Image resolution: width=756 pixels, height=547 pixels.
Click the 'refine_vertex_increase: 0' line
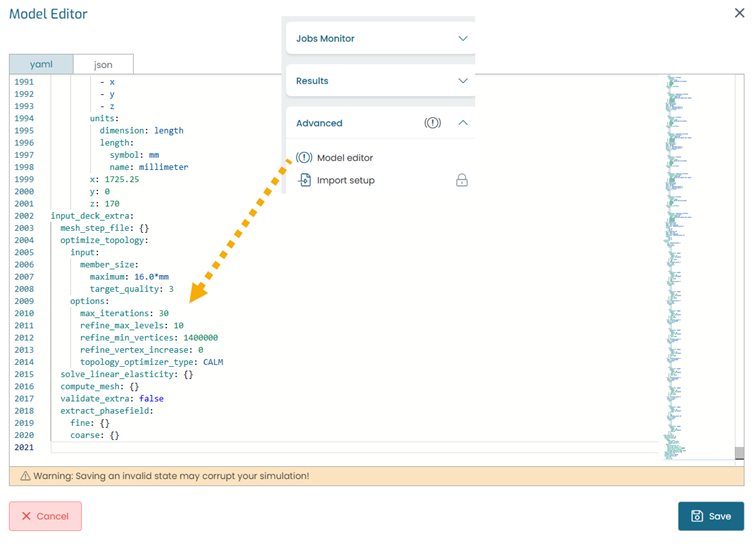click(142, 350)
